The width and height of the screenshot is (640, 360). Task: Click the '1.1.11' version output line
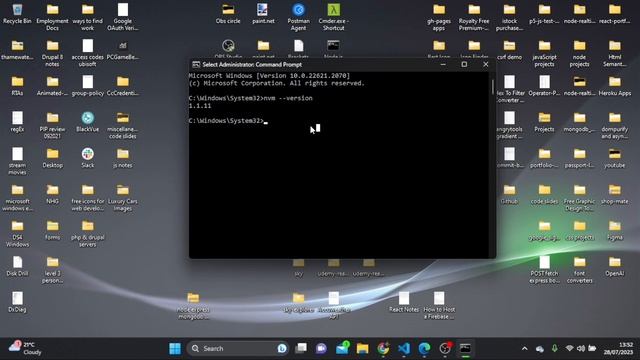[x=200, y=106]
